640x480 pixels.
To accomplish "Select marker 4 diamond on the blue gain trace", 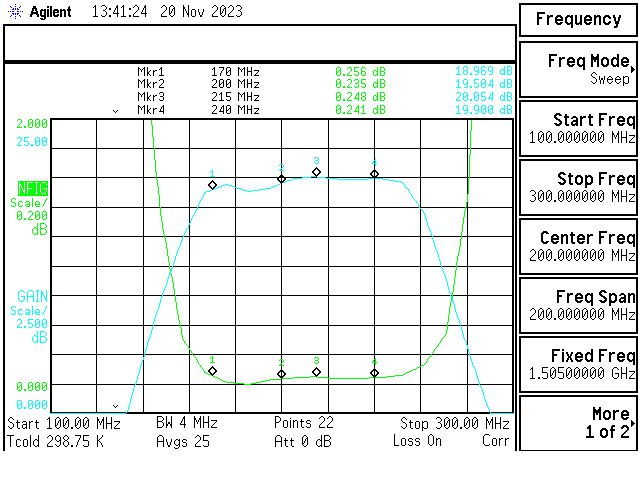I will pyautogui.click(x=374, y=174).
